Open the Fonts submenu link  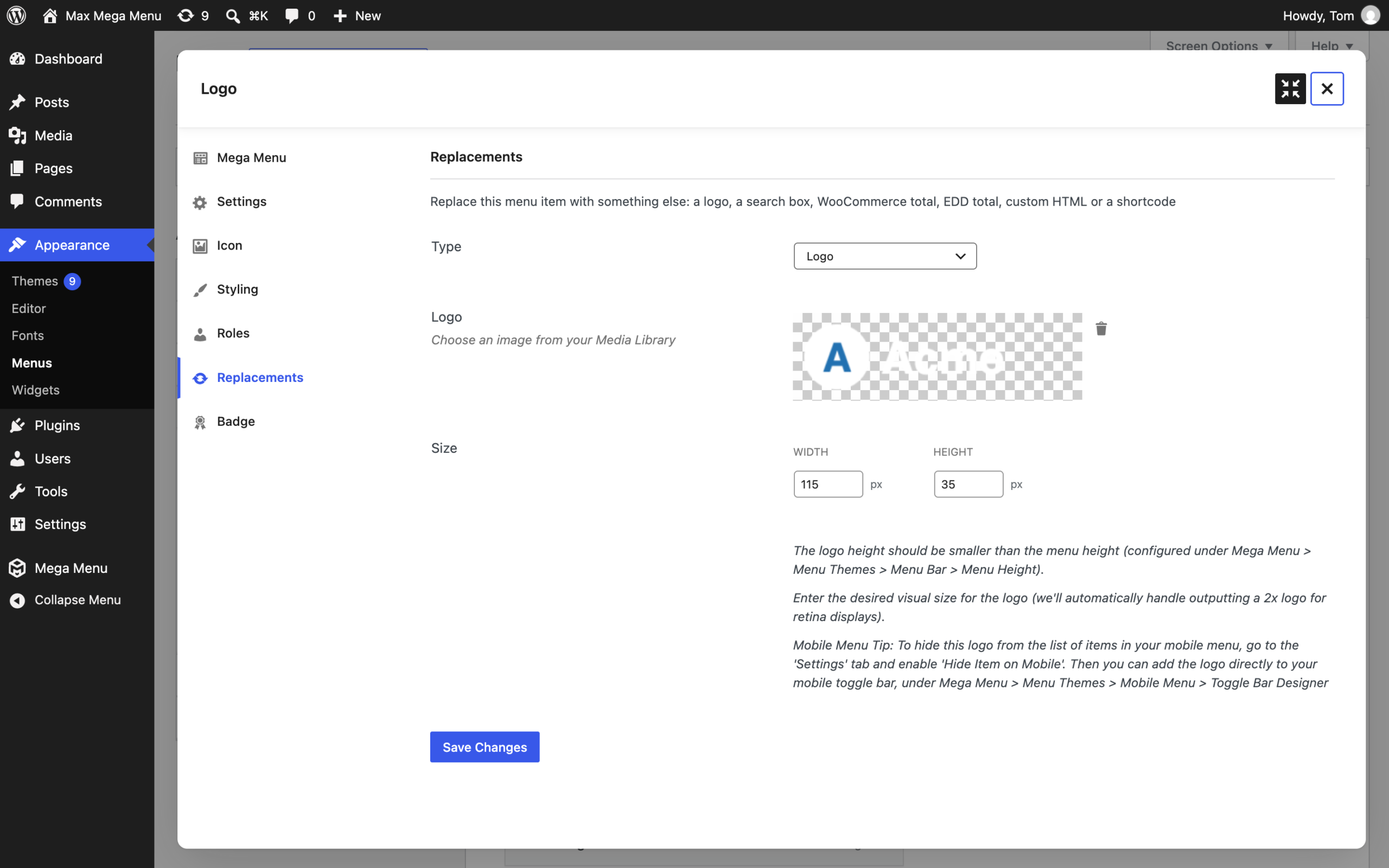click(x=28, y=336)
